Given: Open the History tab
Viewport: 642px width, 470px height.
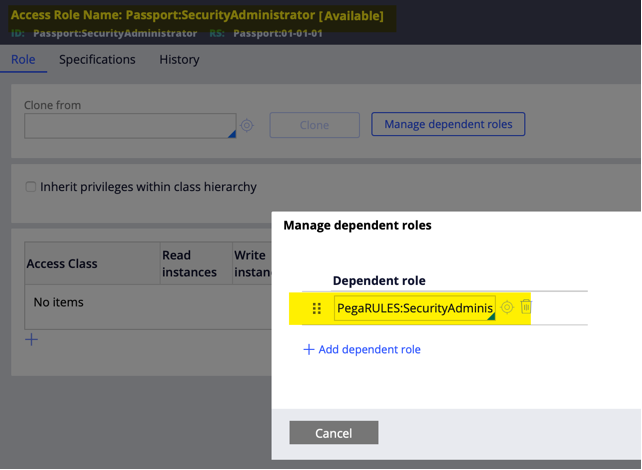Looking at the screenshot, I should [179, 60].
